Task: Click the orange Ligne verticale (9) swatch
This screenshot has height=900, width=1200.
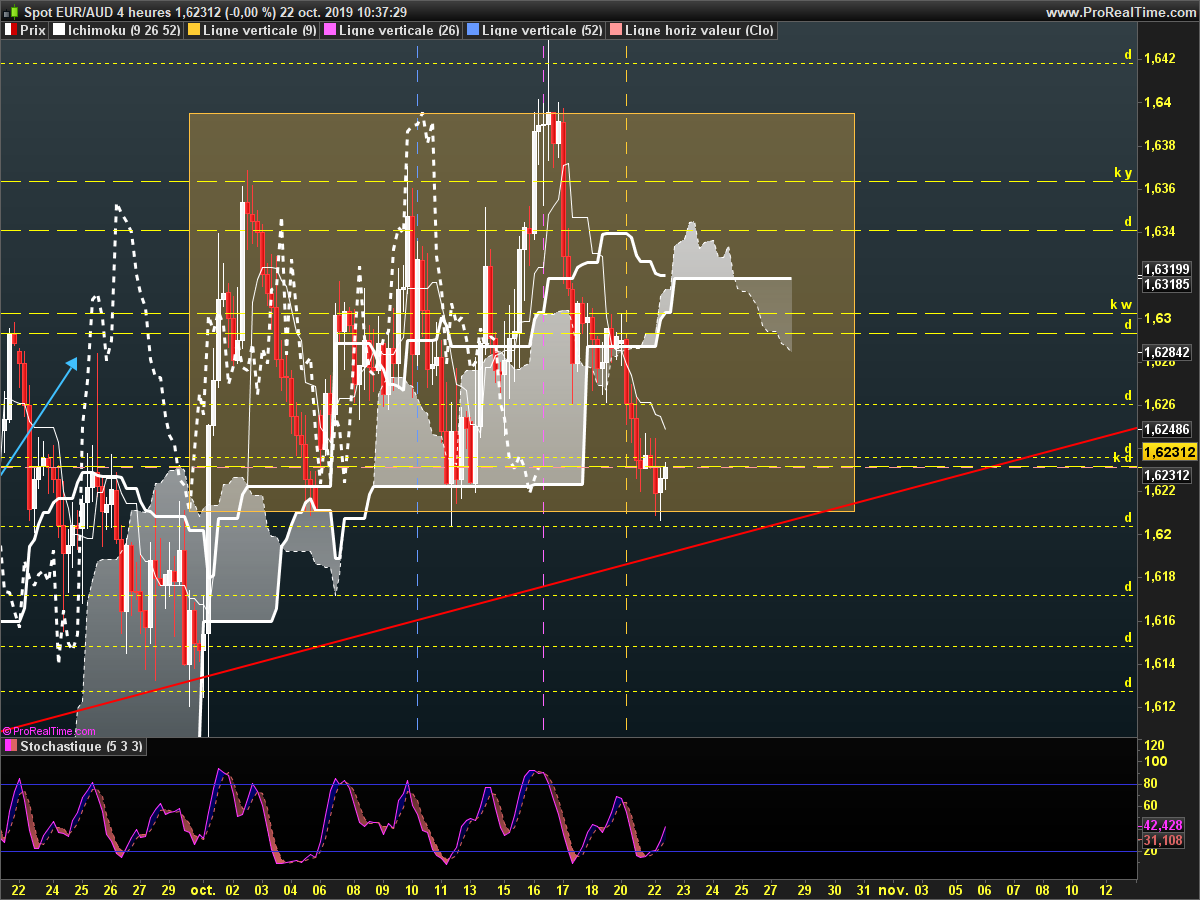Action: [x=194, y=30]
